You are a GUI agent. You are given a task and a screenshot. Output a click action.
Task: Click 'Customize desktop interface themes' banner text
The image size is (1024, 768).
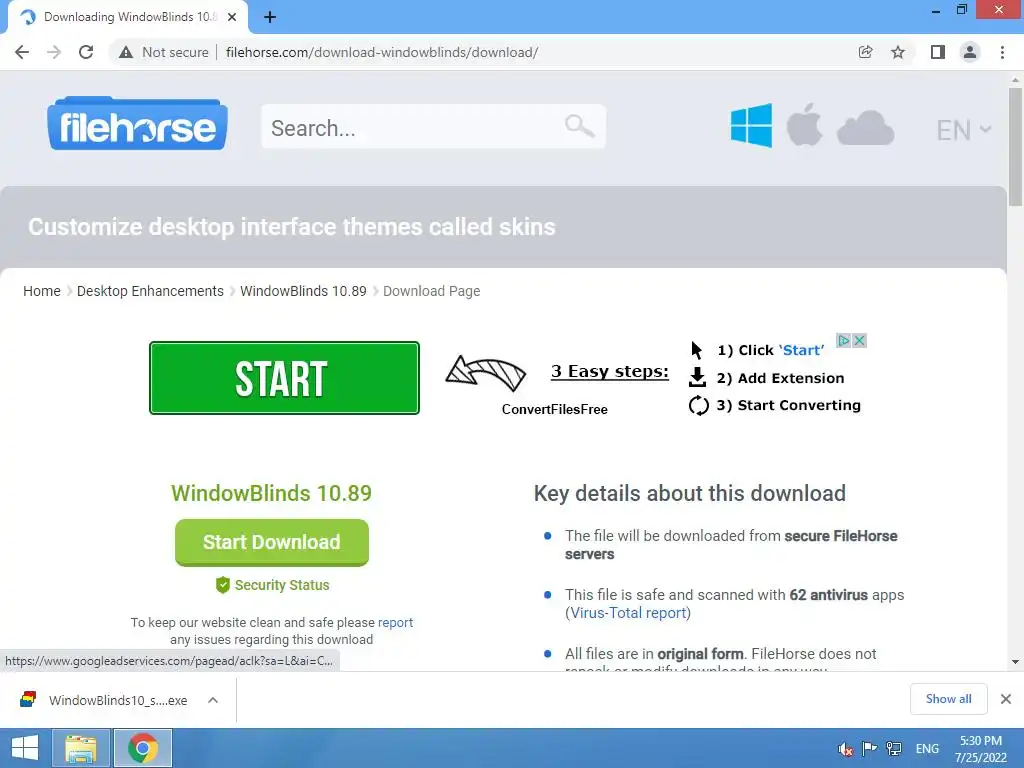click(x=292, y=227)
